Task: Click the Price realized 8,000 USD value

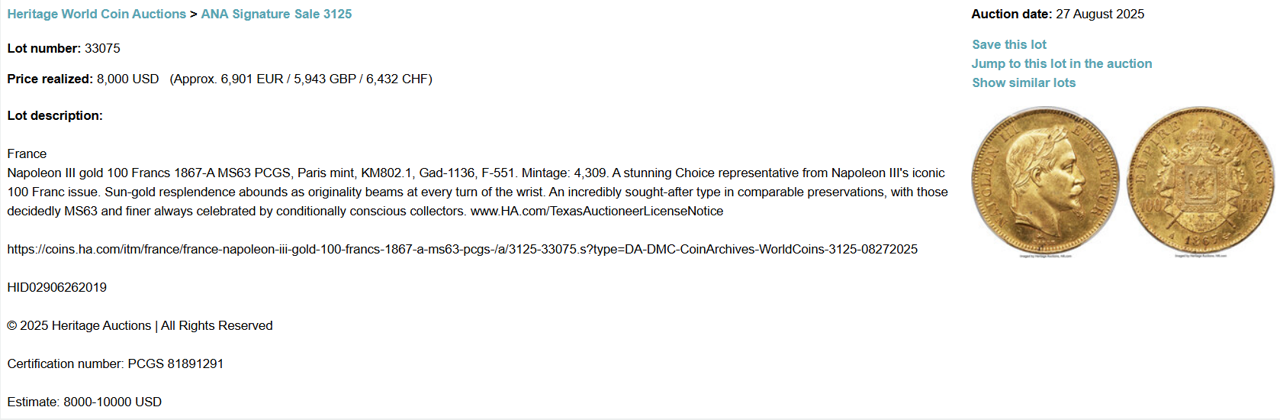Action: click(x=127, y=78)
